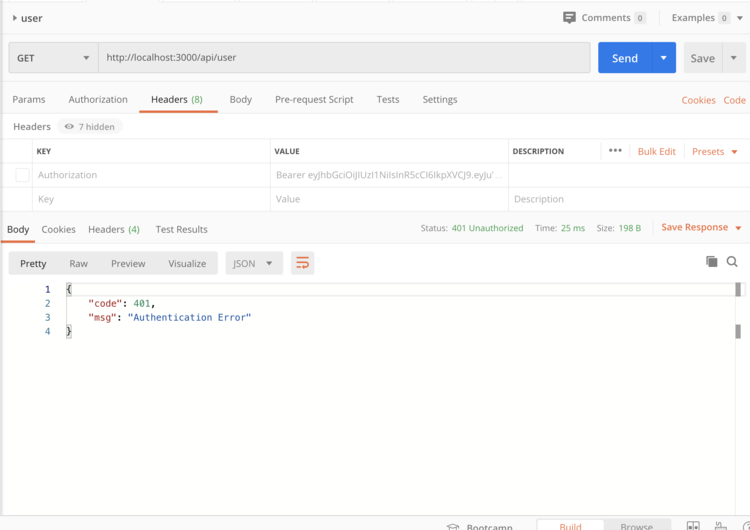
Task: Click the 198 B response size
Action: [629, 228]
